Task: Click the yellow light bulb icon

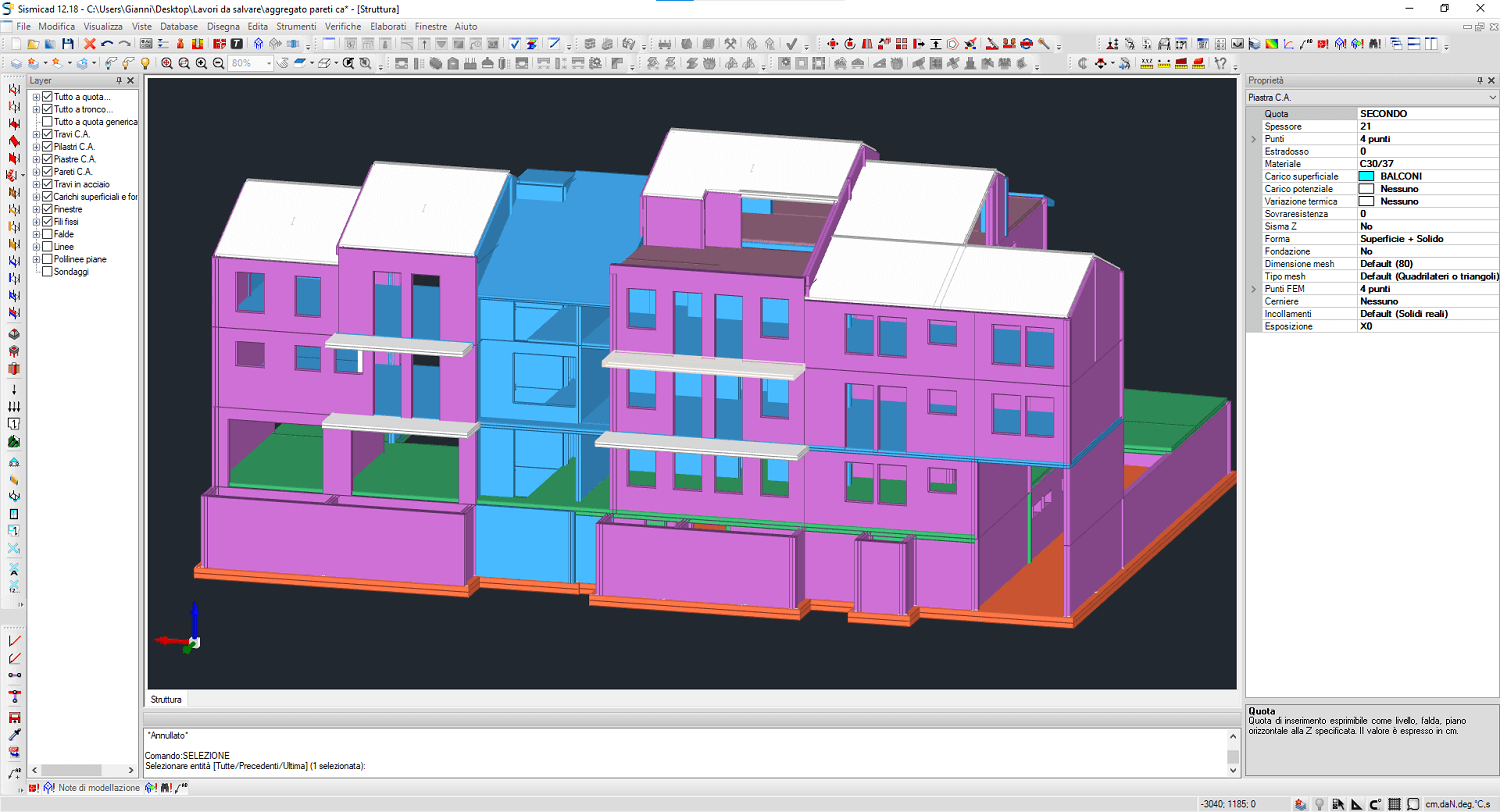Action: point(145,63)
